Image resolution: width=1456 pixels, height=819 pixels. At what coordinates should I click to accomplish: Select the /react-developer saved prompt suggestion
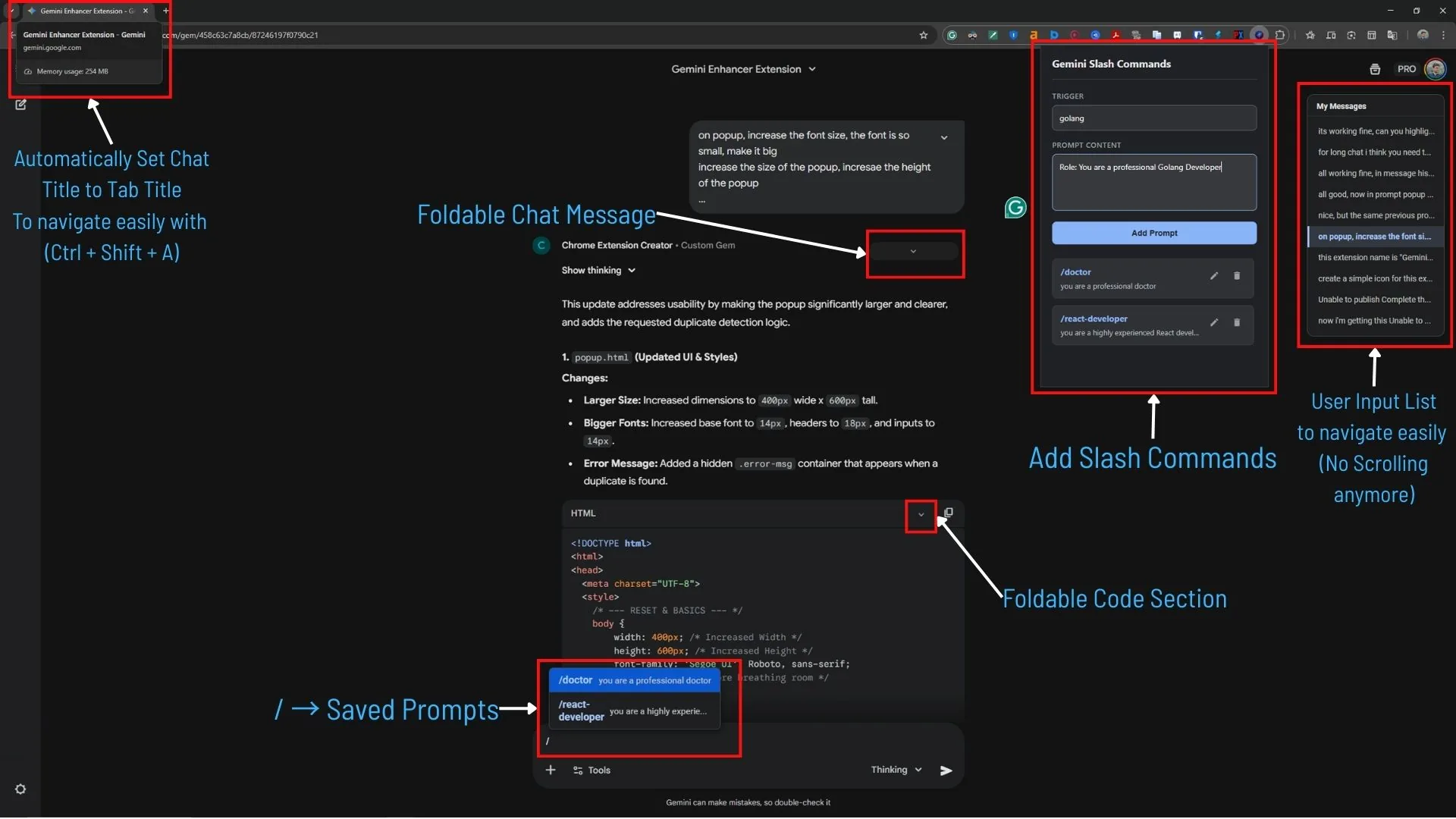(x=635, y=711)
